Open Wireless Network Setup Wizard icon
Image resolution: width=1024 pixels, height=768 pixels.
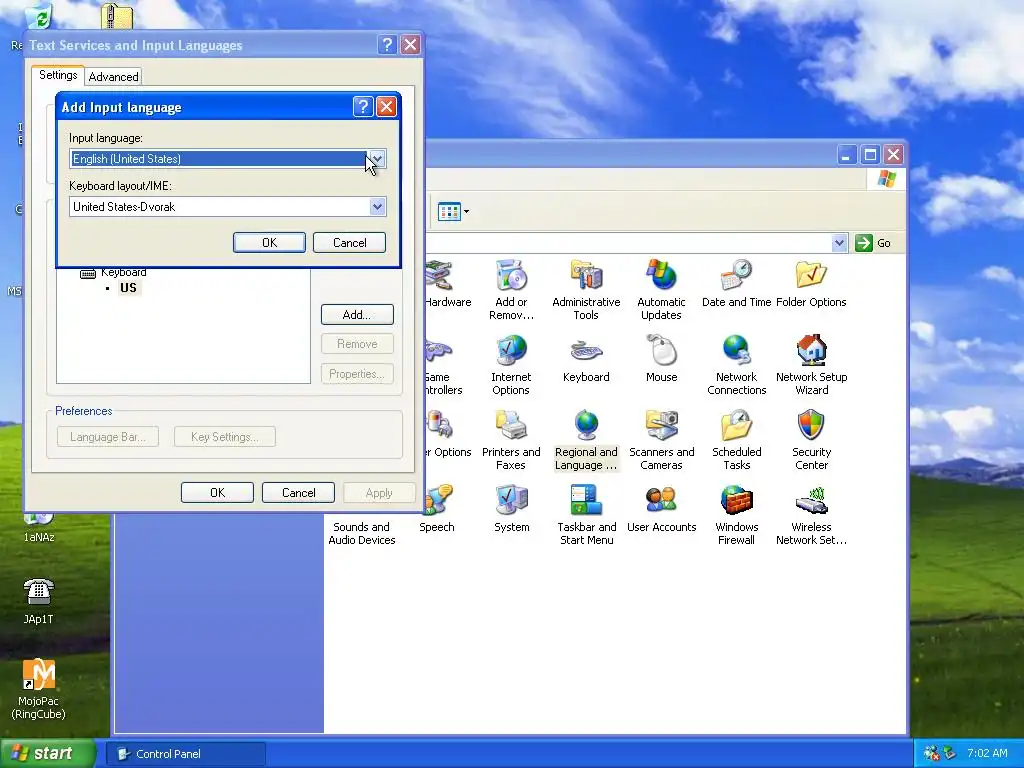click(x=811, y=515)
